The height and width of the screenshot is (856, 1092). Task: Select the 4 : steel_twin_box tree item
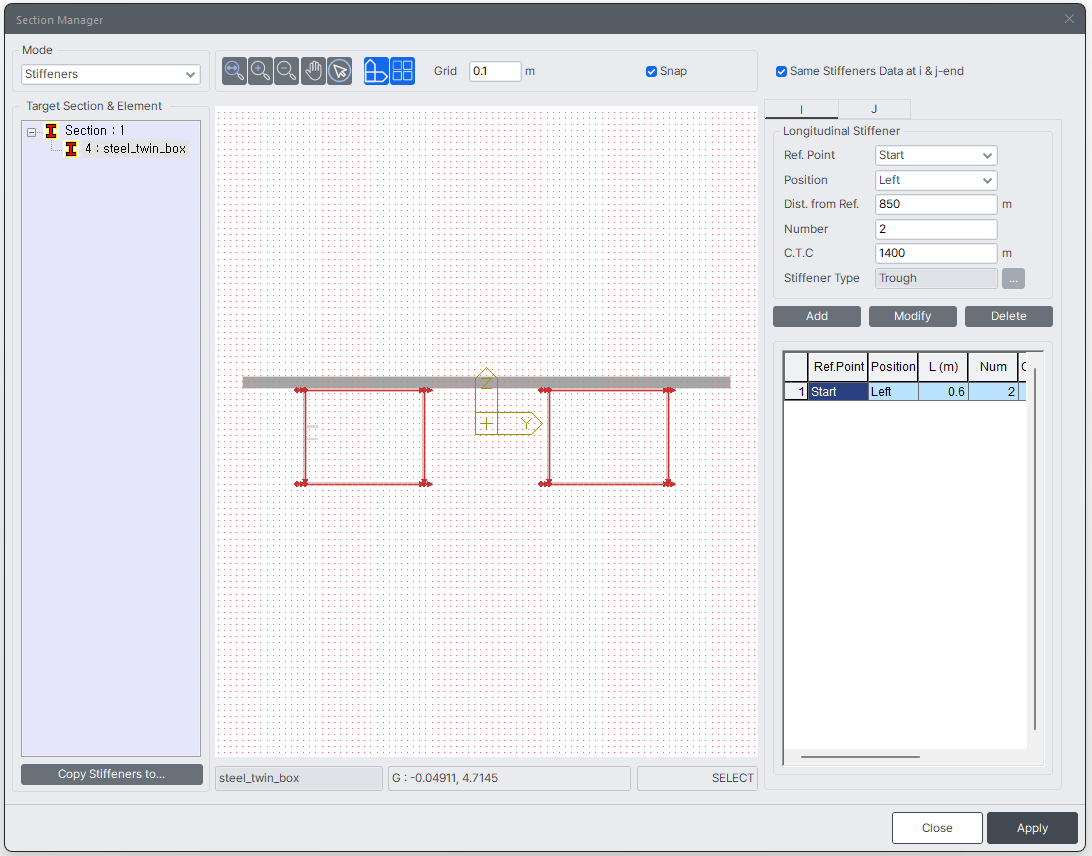click(x=135, y=149)
